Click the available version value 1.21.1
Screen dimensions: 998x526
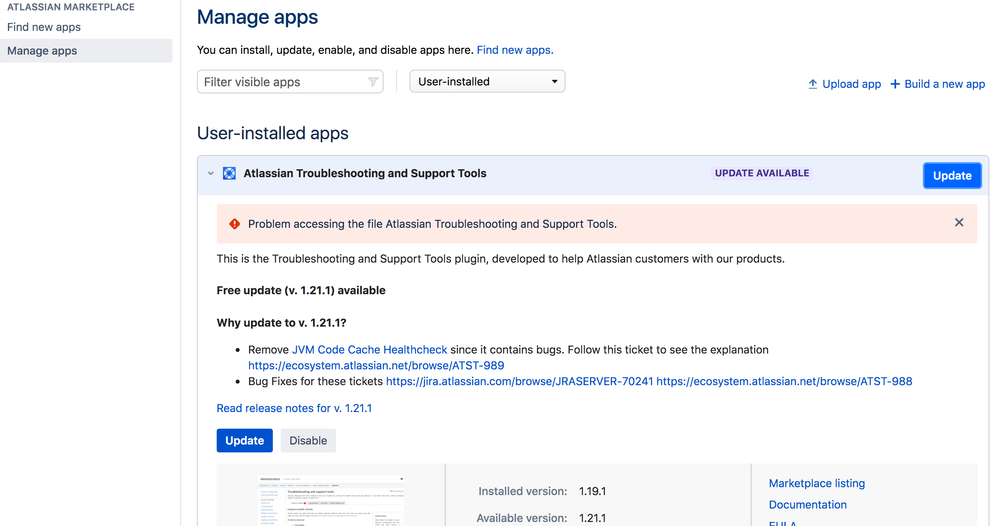coord(593,518)
